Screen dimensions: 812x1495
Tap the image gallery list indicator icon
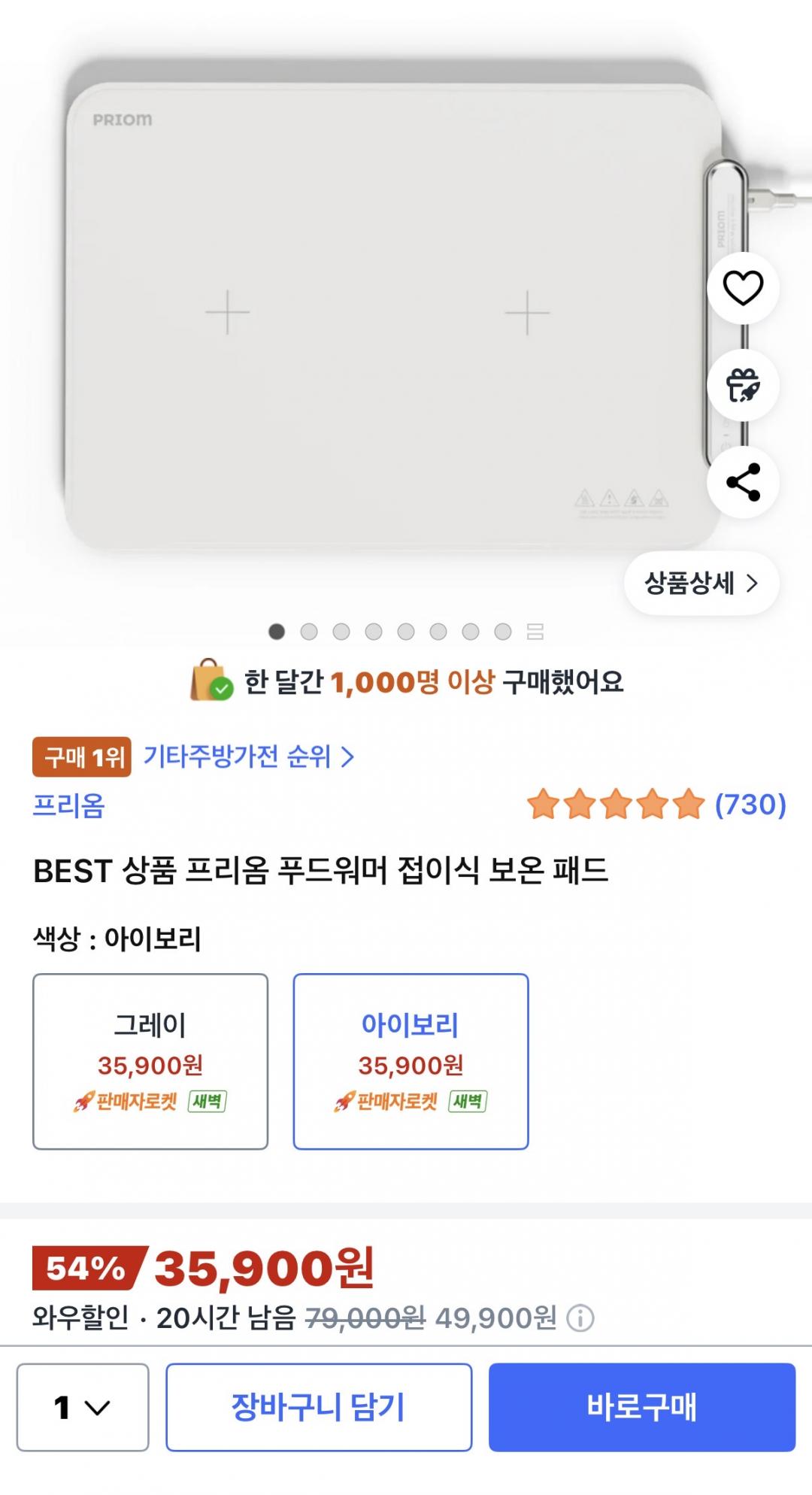(x=535, y=632)
